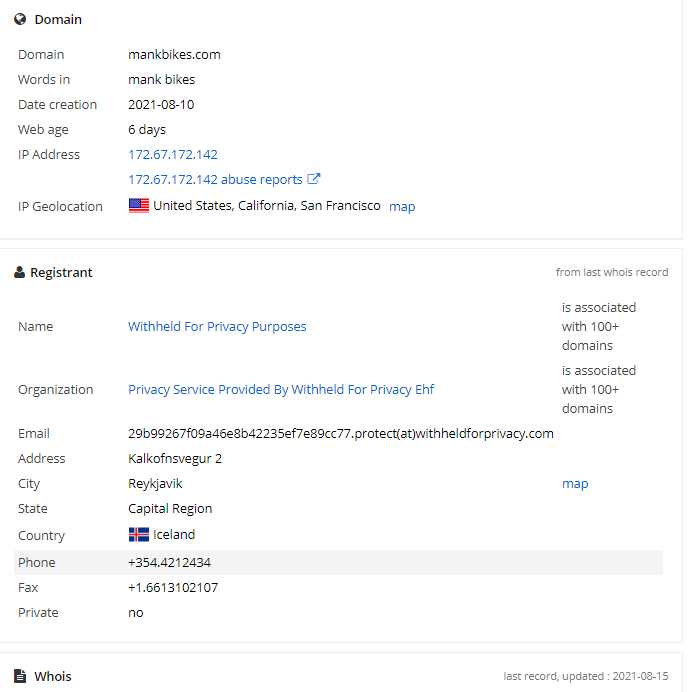Viewport: 688px width, 692px height.
Task: Follow Privacy Service Provided By Withheld organization link
Action: (281, 390)
